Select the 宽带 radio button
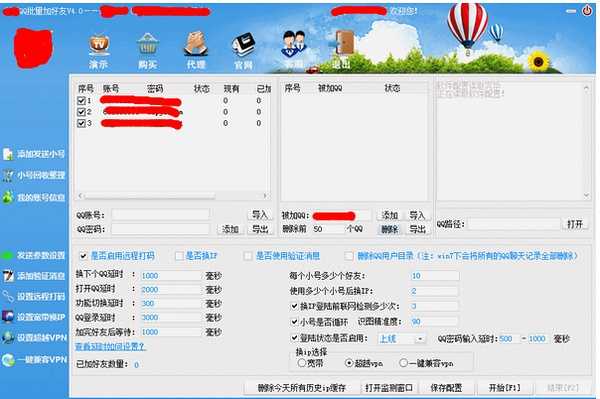Image resolution: width=600 pixels, height=399 pixels. [302, 363]
